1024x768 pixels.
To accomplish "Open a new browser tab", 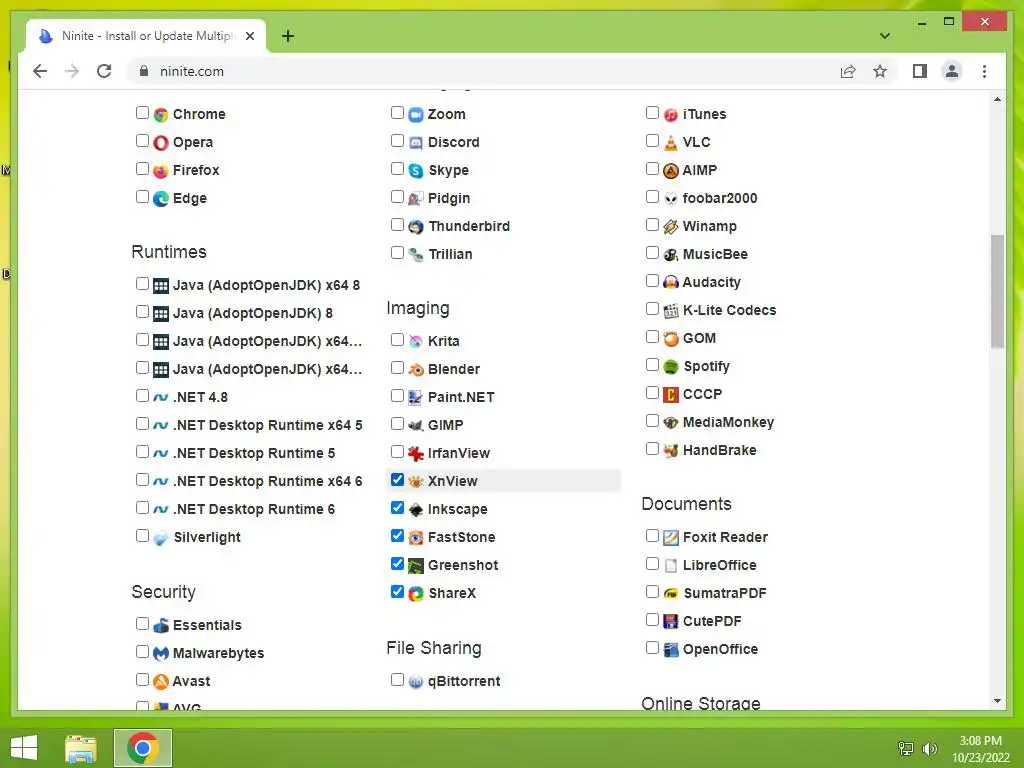I will [x=288, y=36].
